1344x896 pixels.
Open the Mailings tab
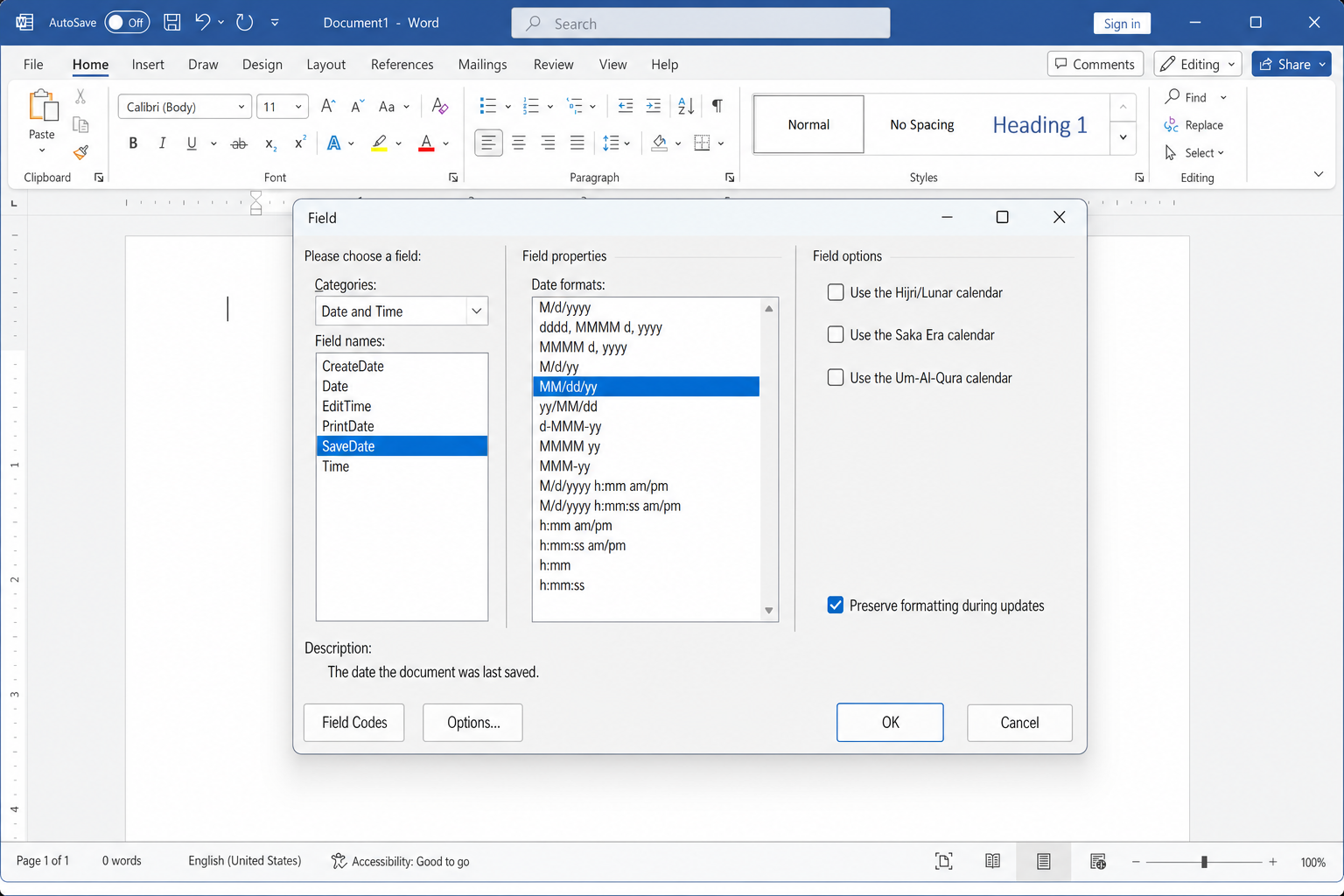[482, 65]
